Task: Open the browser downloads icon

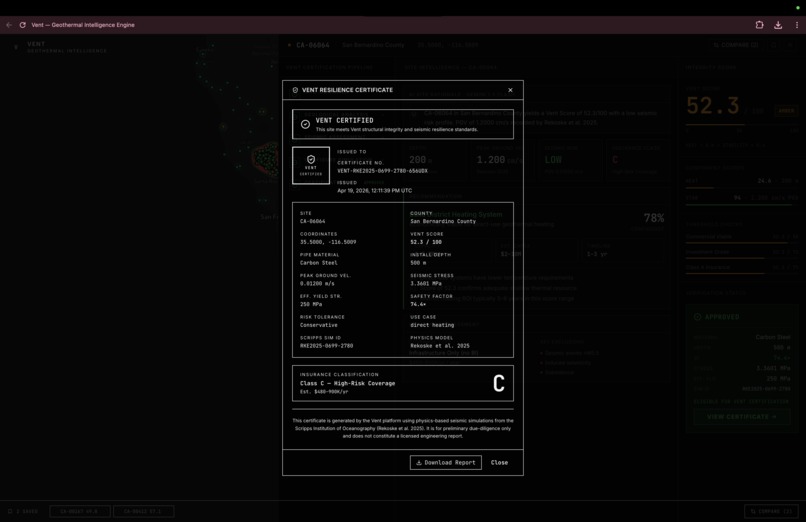Action: [x=778, y=25]
